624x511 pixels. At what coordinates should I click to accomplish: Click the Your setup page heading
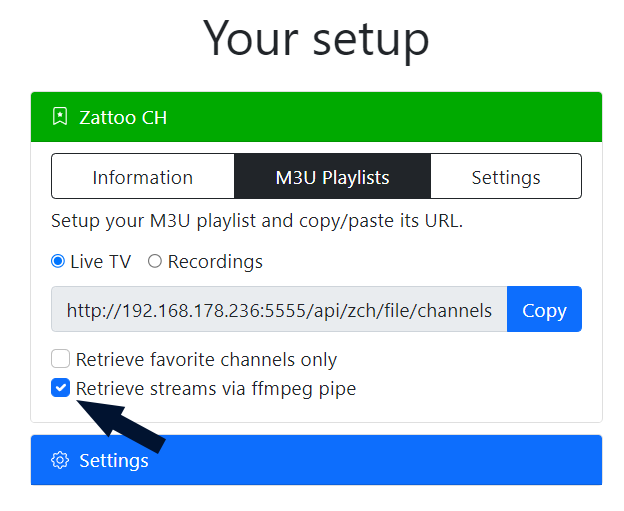(316, 40)
